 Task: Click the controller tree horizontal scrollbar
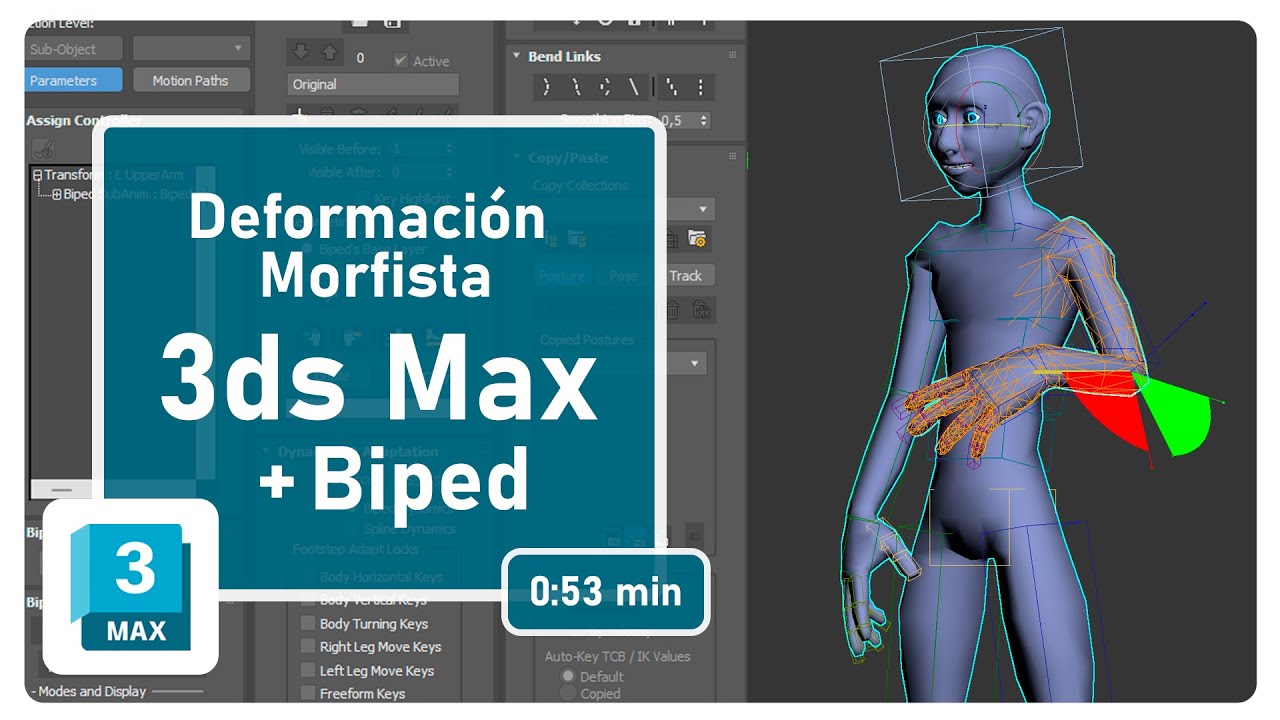(62, 490)
